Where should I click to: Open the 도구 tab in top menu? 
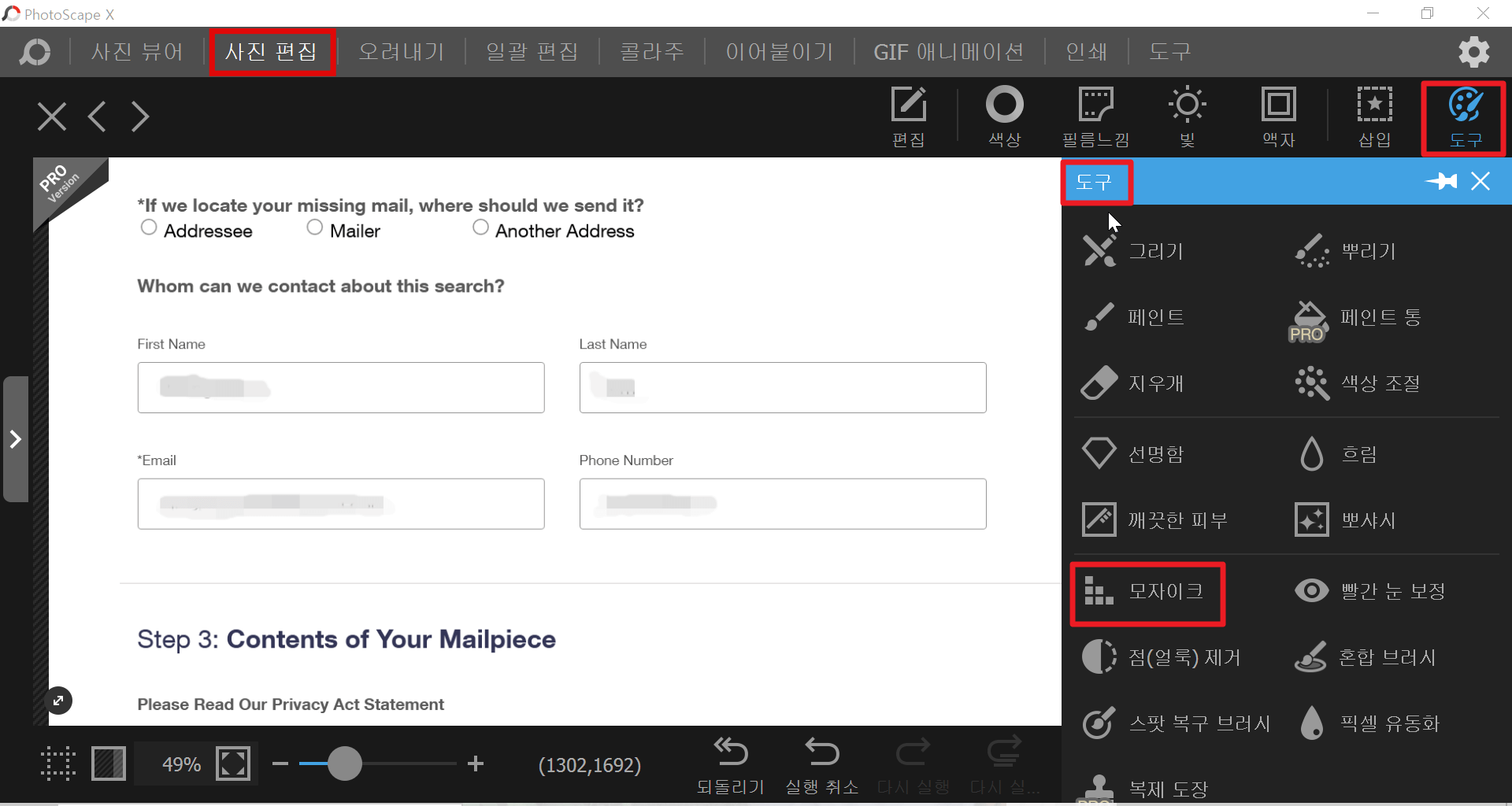coord(1169,52)
